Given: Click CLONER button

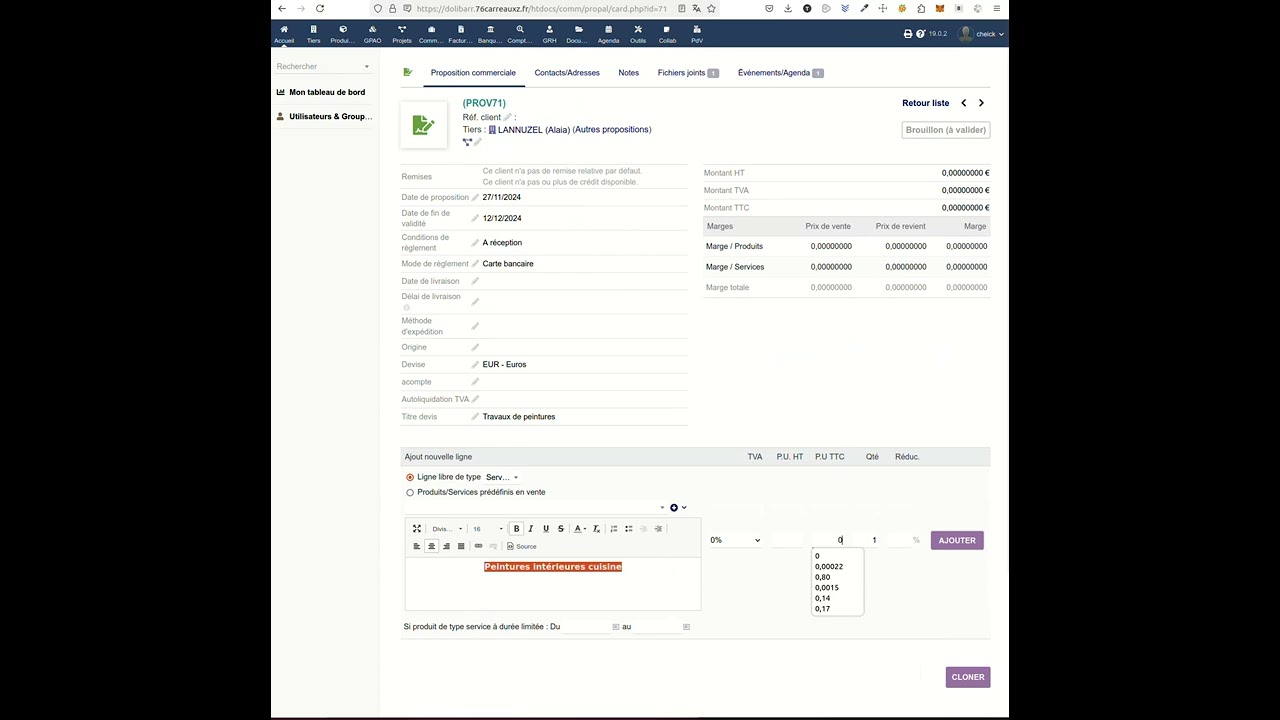Looking at the screenshot, I should [x=968, y=677].
